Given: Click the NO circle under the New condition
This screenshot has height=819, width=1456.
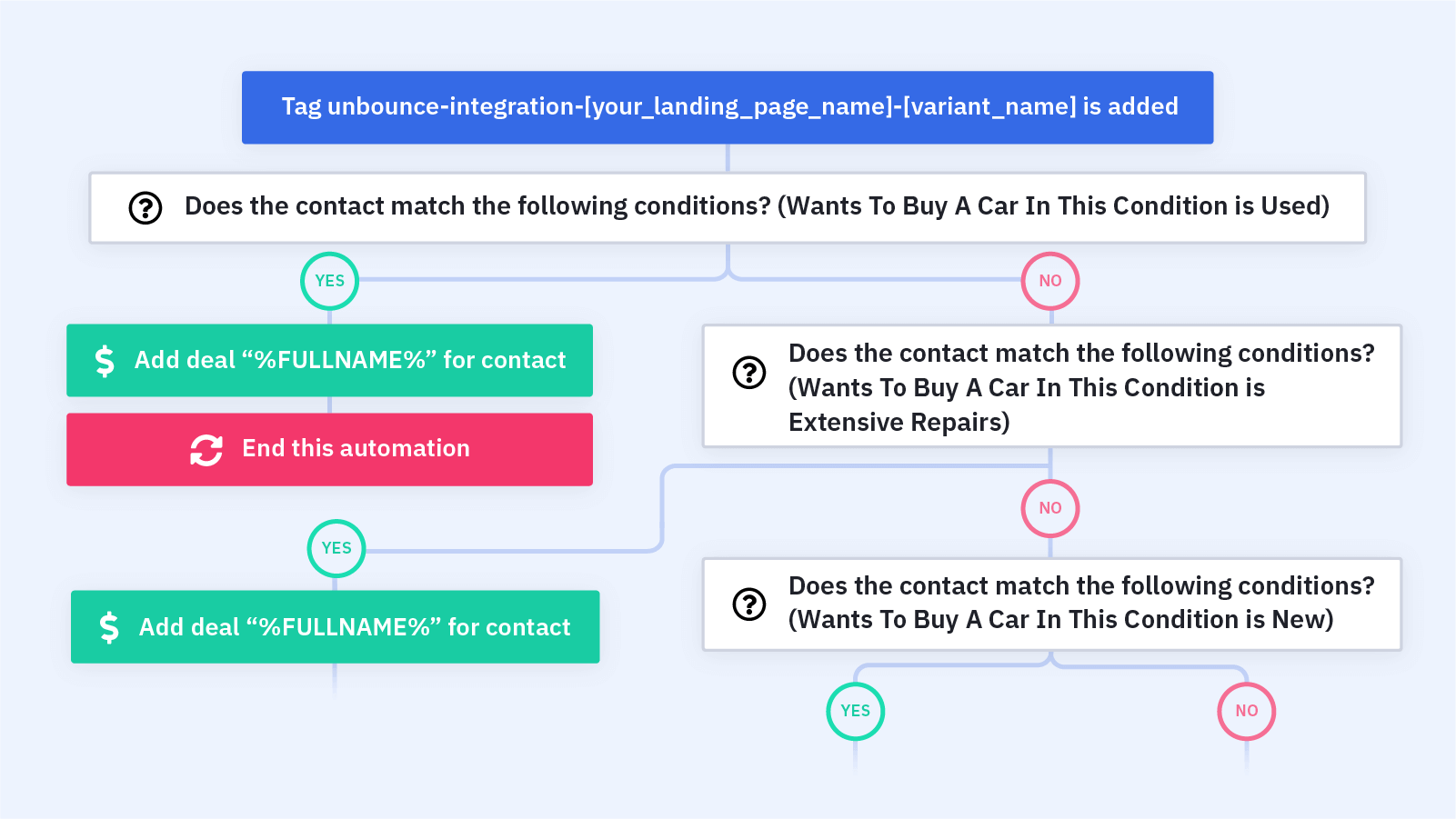Looking at the screenshot, I should click(1247, 711).
